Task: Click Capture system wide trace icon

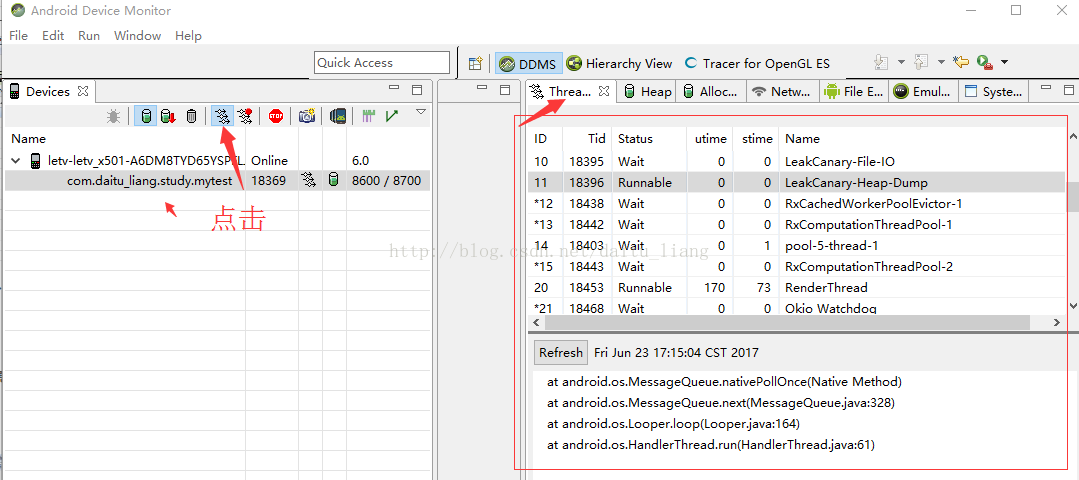Action: tap(368, 116)
